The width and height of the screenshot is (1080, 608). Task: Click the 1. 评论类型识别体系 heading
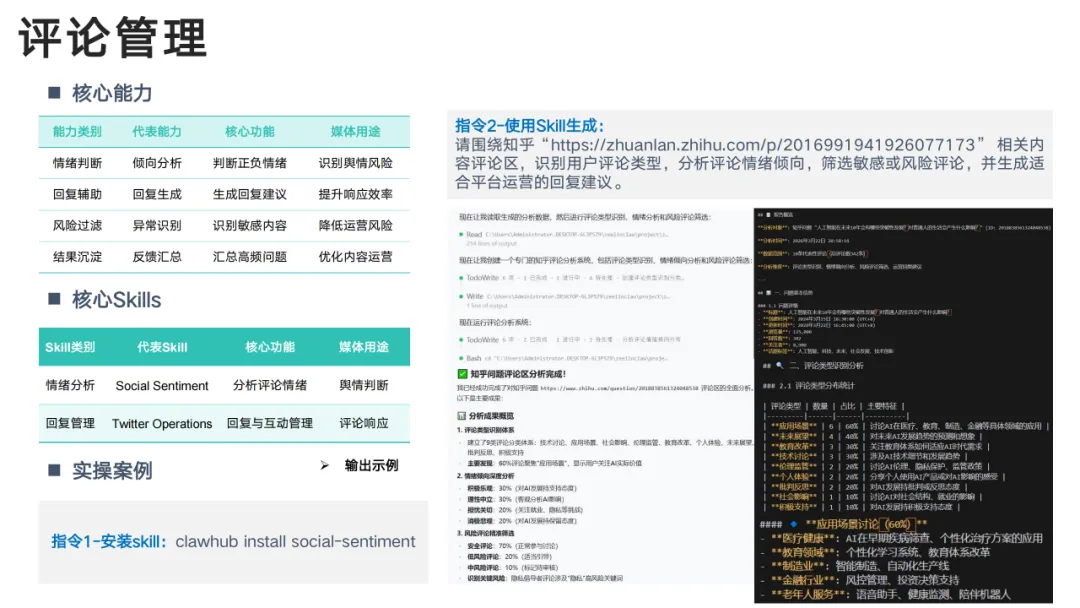[486, 430]
